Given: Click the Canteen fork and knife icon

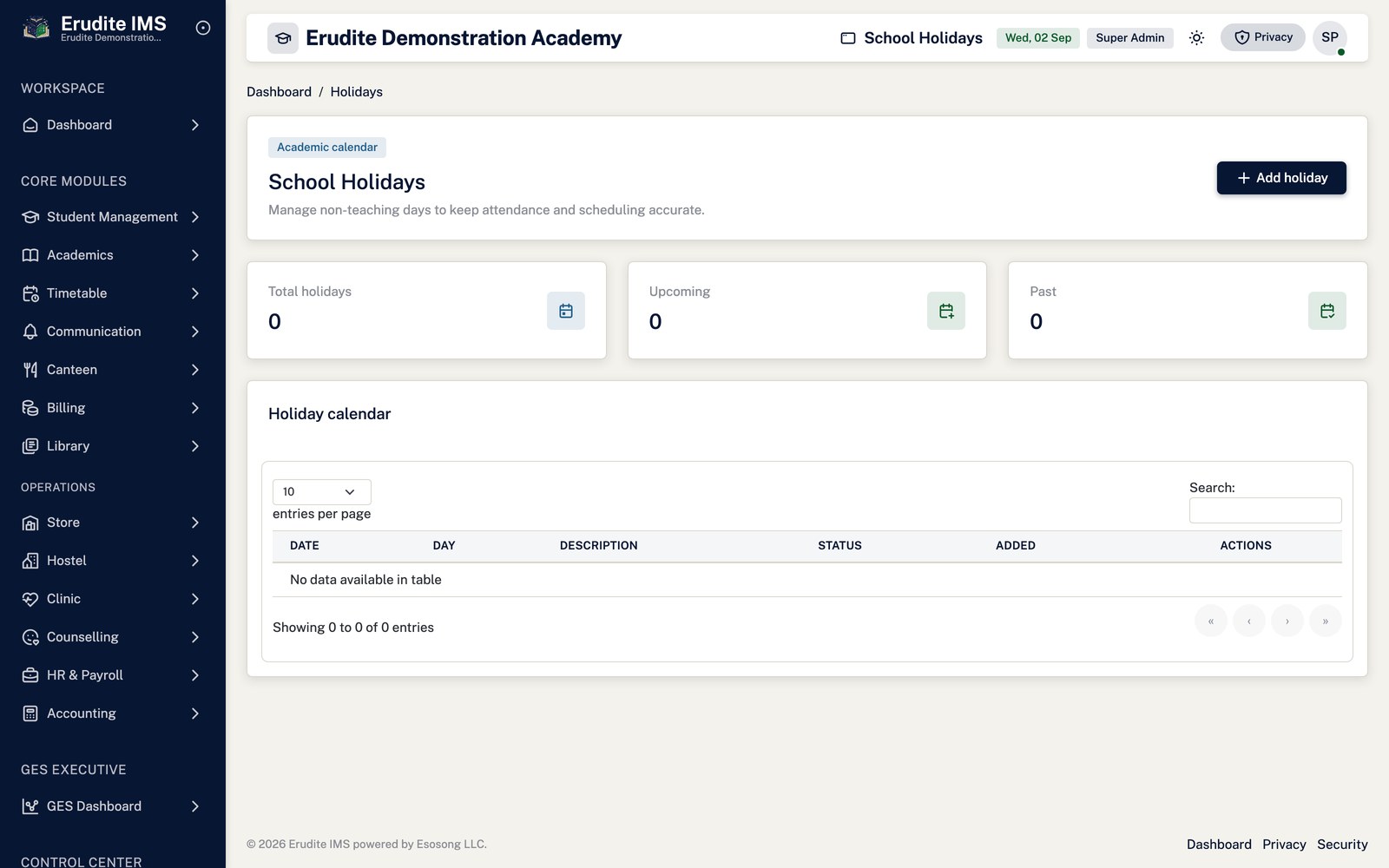Looking at the screenshot, I should point(30,370).
